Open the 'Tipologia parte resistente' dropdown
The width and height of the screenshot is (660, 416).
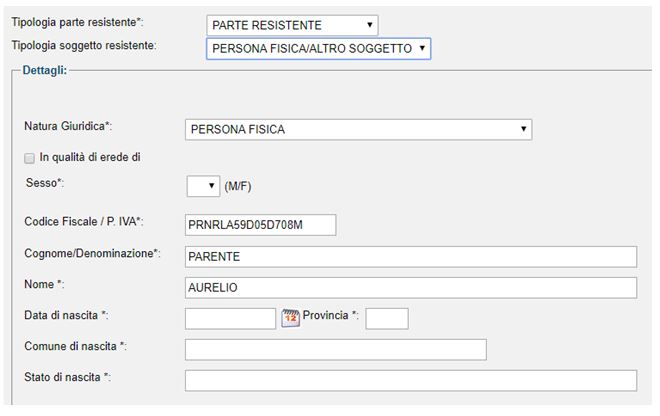(x=292, y=25)
